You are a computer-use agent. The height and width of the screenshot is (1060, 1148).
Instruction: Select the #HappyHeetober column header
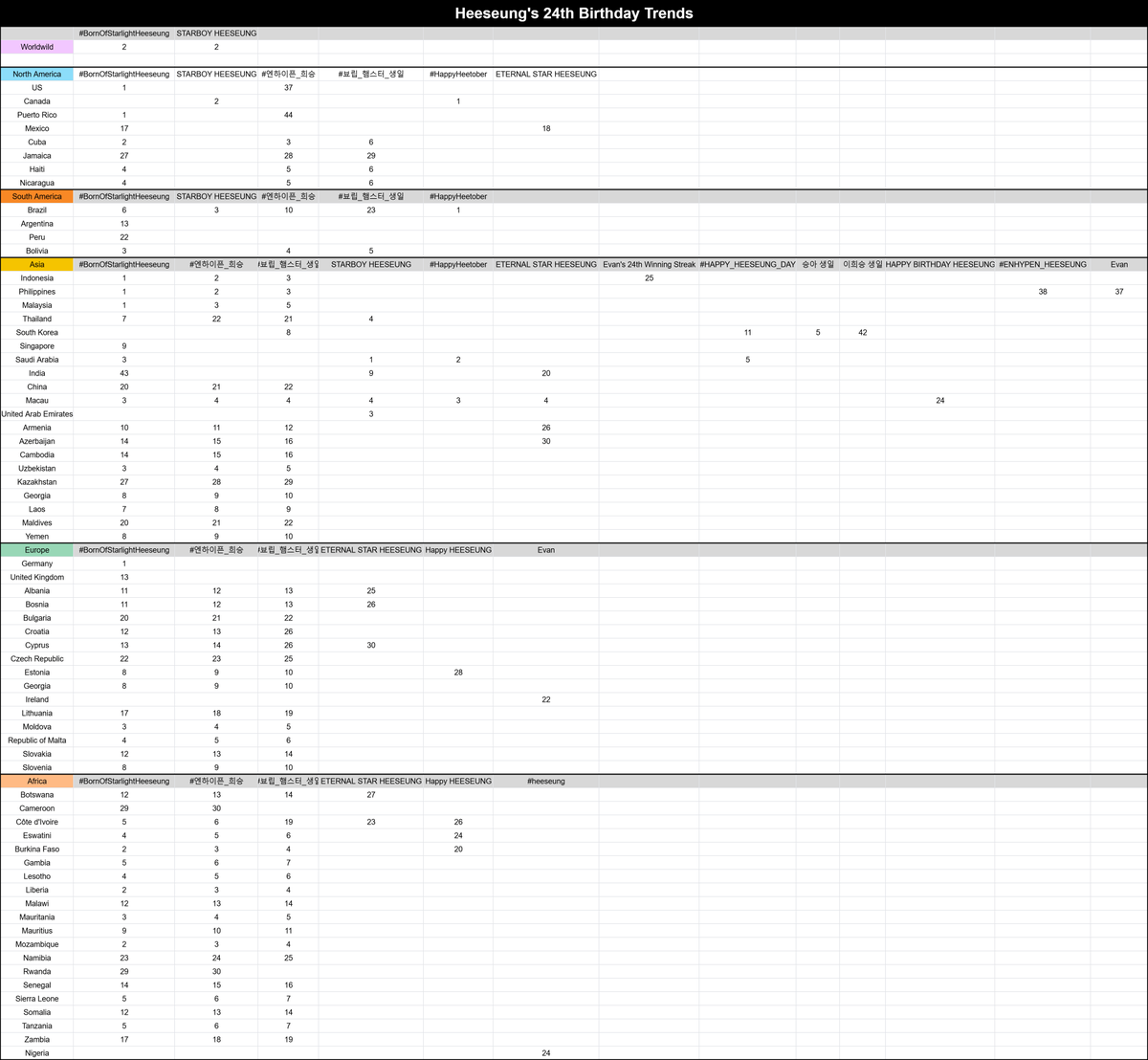[458, 74]
